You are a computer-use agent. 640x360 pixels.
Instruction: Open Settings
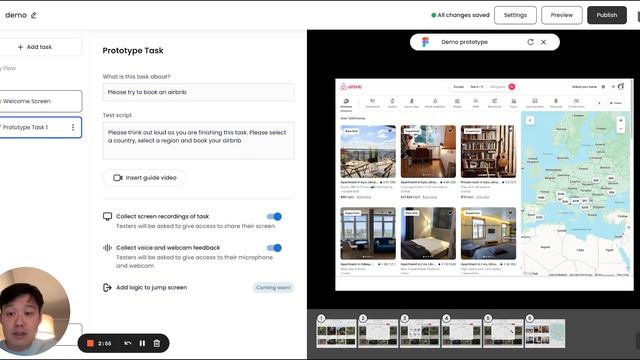point(515,15)
